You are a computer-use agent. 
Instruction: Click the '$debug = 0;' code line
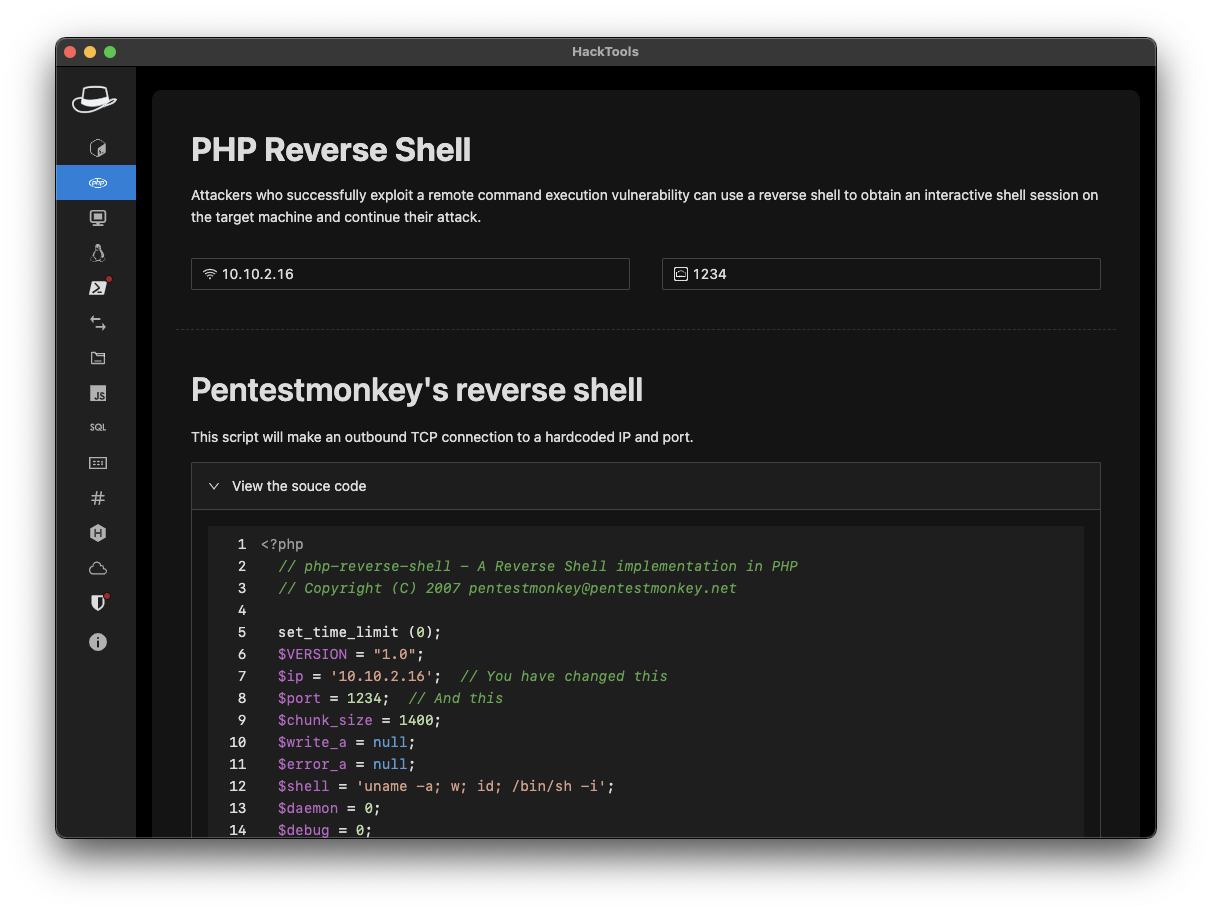coord(325,830)
